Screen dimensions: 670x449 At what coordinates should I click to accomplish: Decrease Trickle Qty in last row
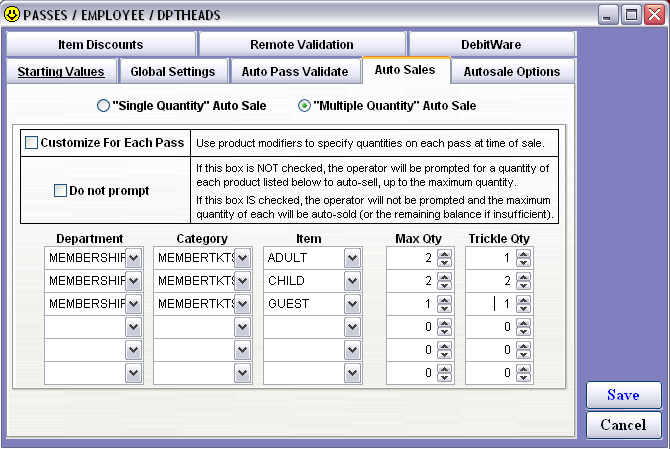click(523, 378)
